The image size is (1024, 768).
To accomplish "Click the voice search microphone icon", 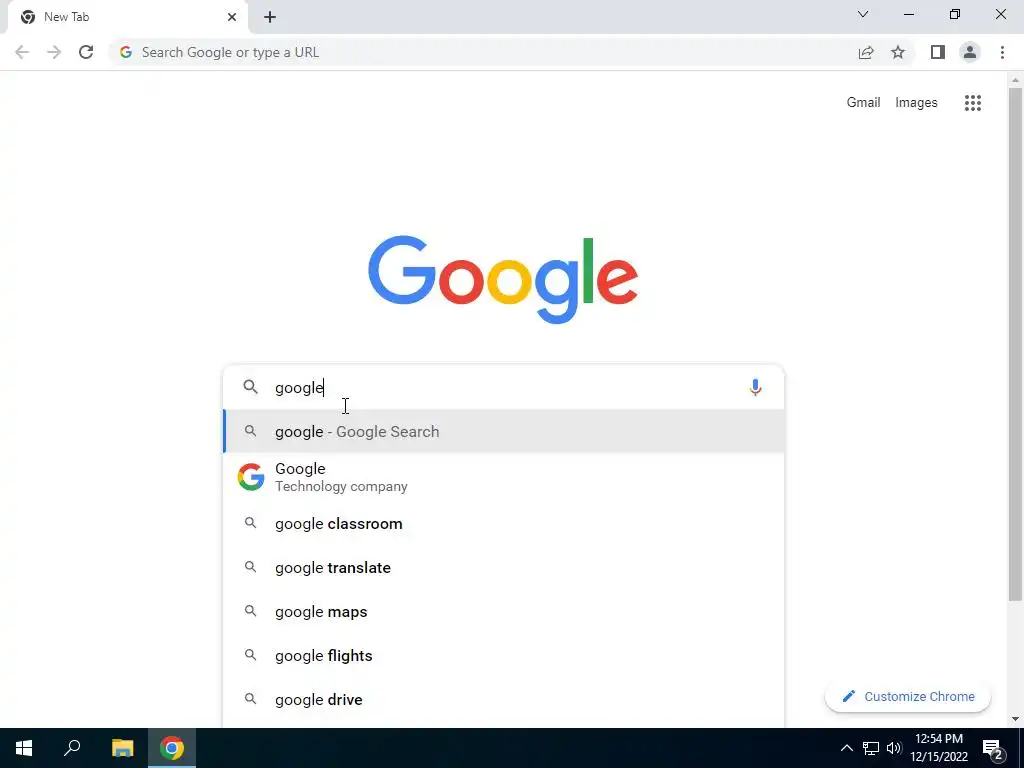I will [755, 387].
